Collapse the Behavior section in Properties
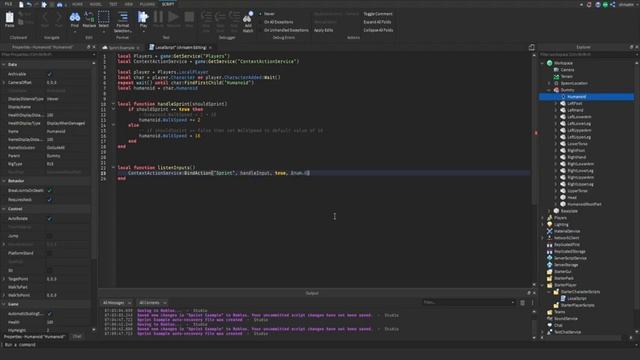The height and width of the screenshot is (360, 640). (x=4, y=181)
